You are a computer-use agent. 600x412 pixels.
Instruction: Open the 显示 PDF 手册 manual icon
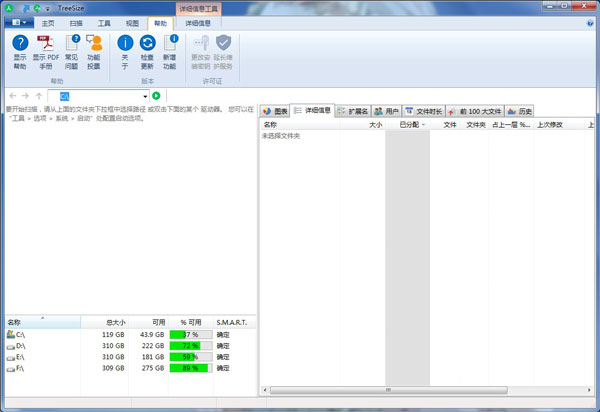[x=46, y=43]
